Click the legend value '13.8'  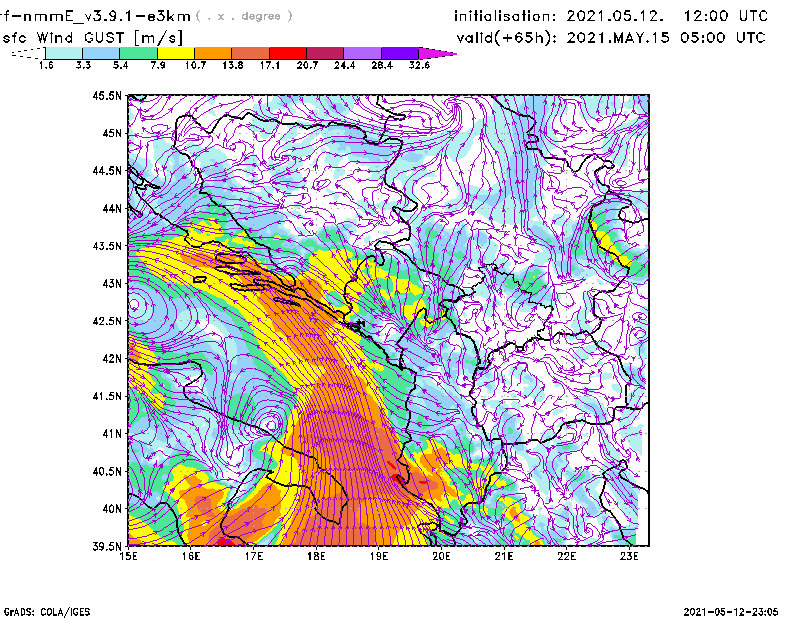[x=233, y=65]
